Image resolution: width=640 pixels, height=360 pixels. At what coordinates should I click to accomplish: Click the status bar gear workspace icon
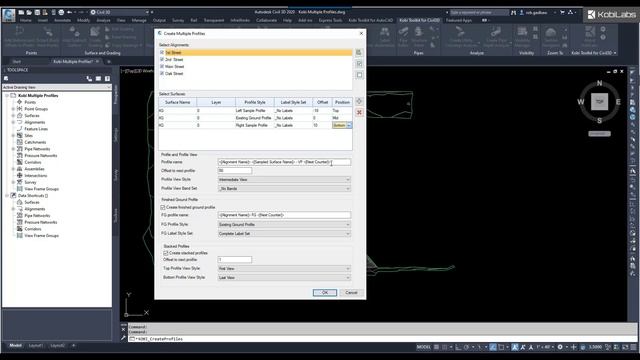coord(560,347)
